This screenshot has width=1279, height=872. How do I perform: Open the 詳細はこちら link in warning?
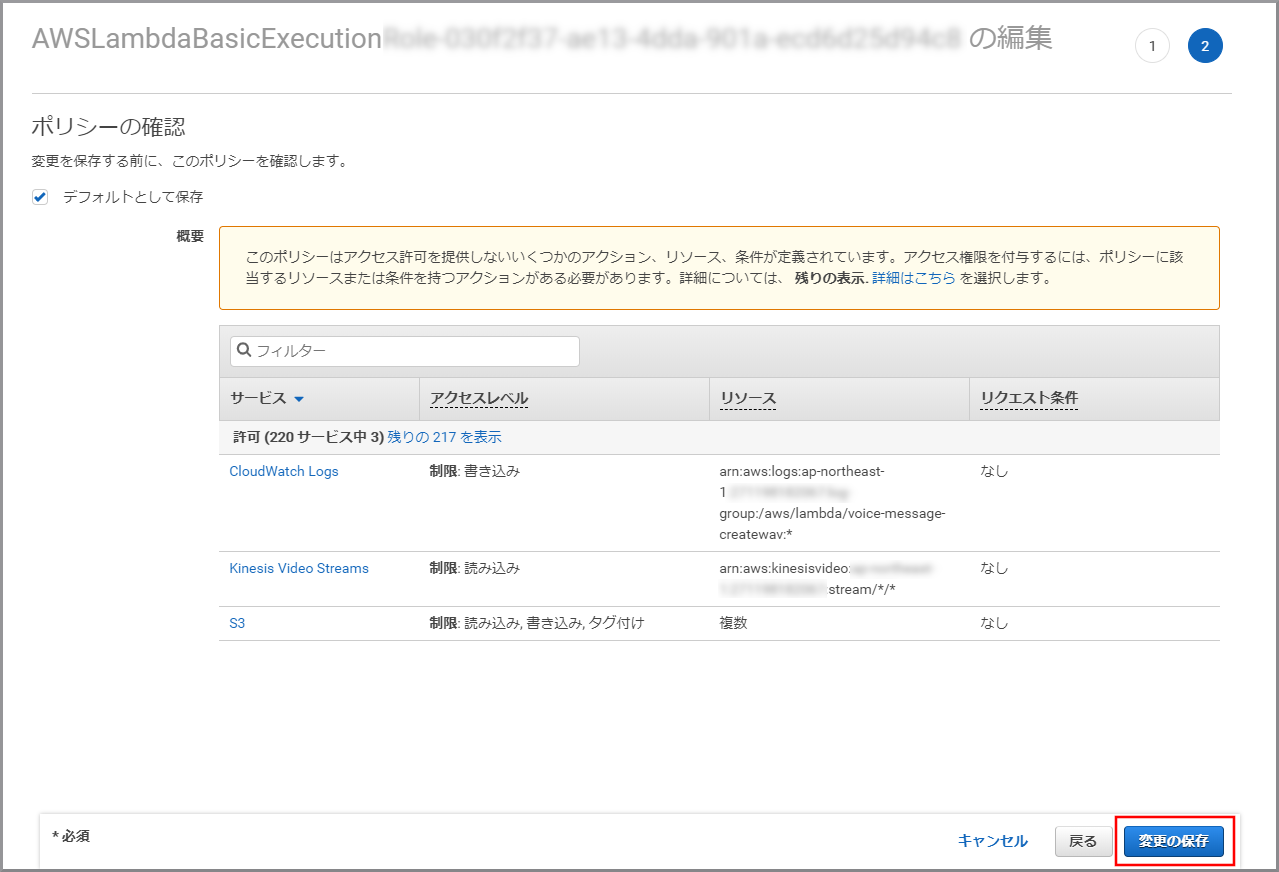point(913,278)
